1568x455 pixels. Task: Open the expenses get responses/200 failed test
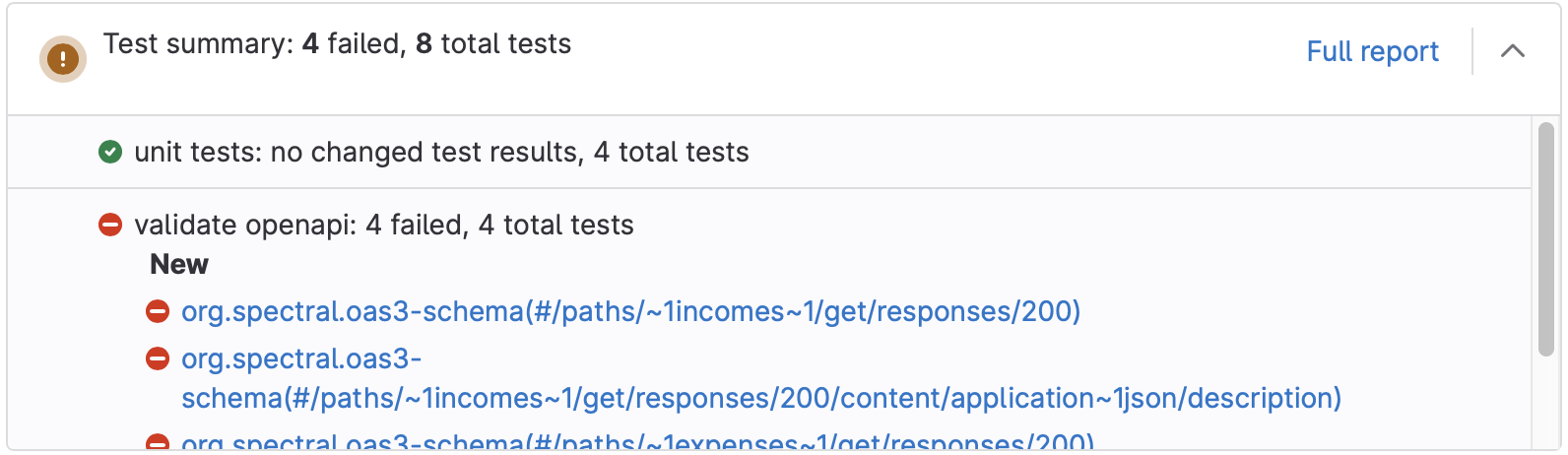click(x=637, y=443)
